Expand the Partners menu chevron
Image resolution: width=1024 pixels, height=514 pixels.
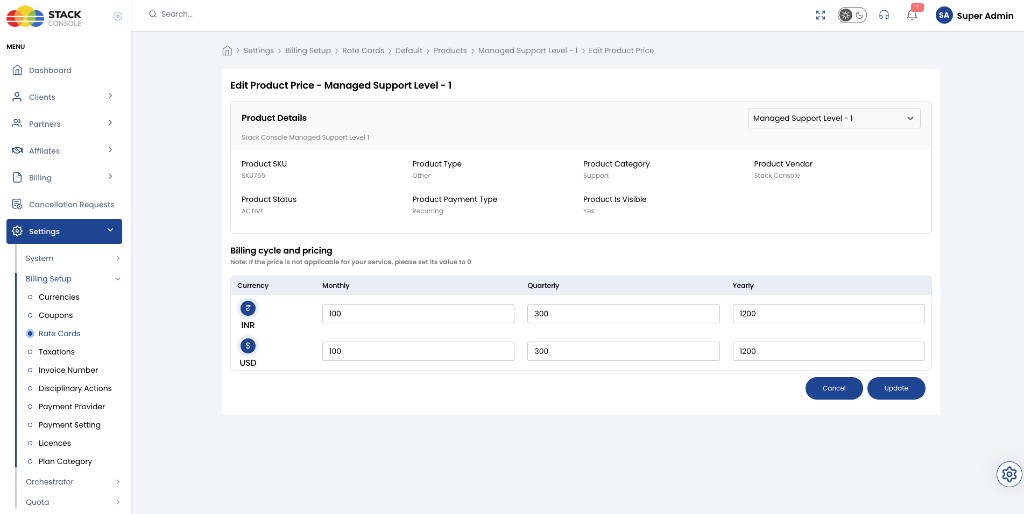click(110, 123)
